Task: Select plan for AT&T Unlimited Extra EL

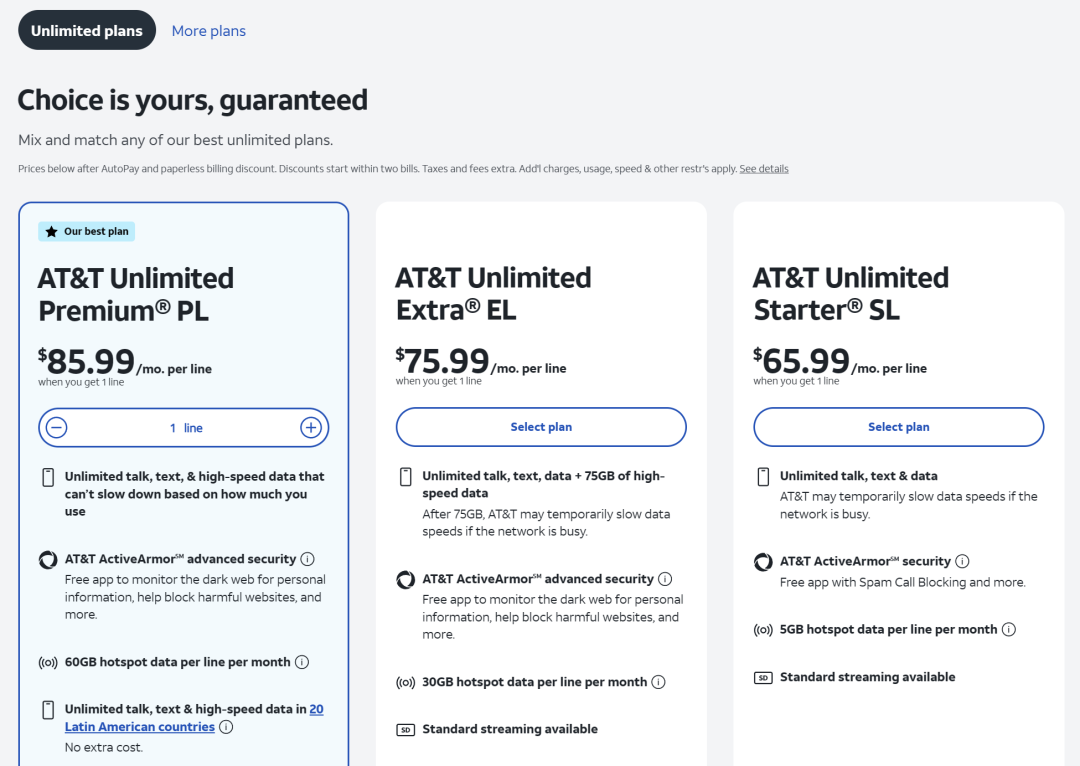Action: (541, 427)
